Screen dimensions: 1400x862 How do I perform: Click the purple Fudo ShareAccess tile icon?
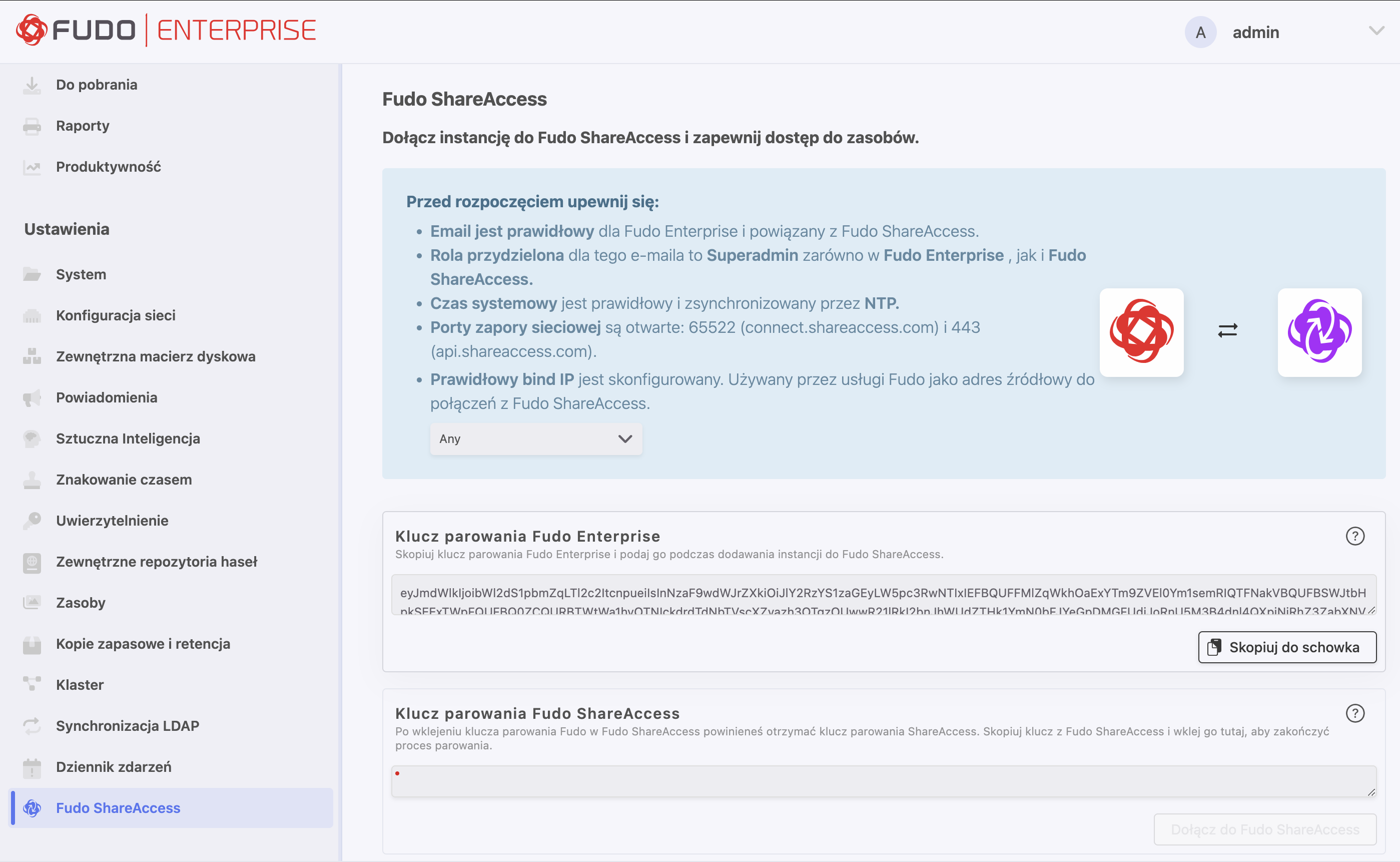point(1319,332)
